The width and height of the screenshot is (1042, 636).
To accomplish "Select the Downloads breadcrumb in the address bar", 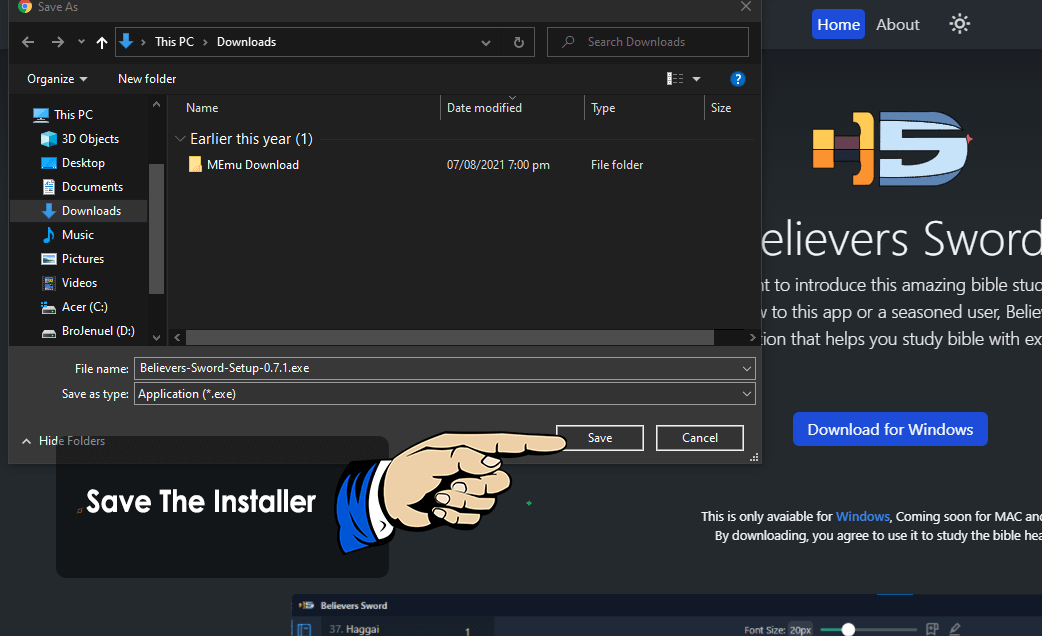I will click(x=247, y=42).
